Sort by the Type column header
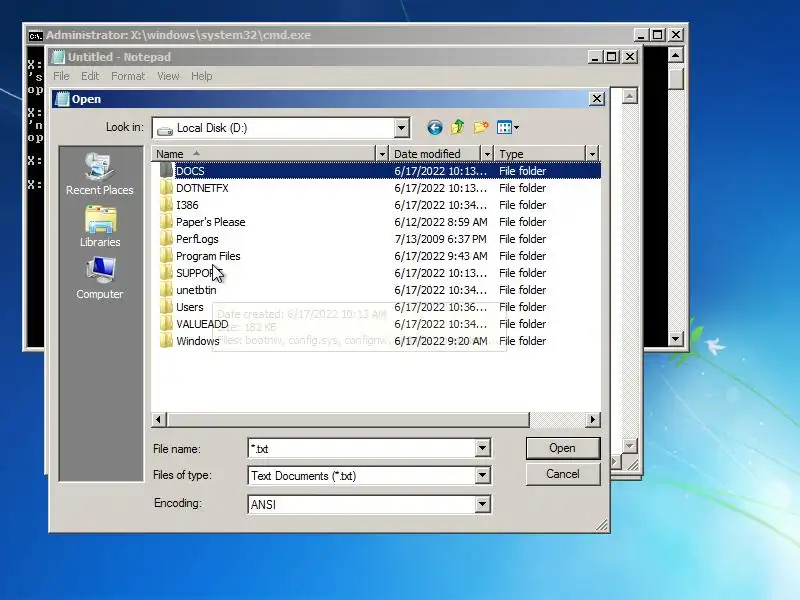 (540, 154)
